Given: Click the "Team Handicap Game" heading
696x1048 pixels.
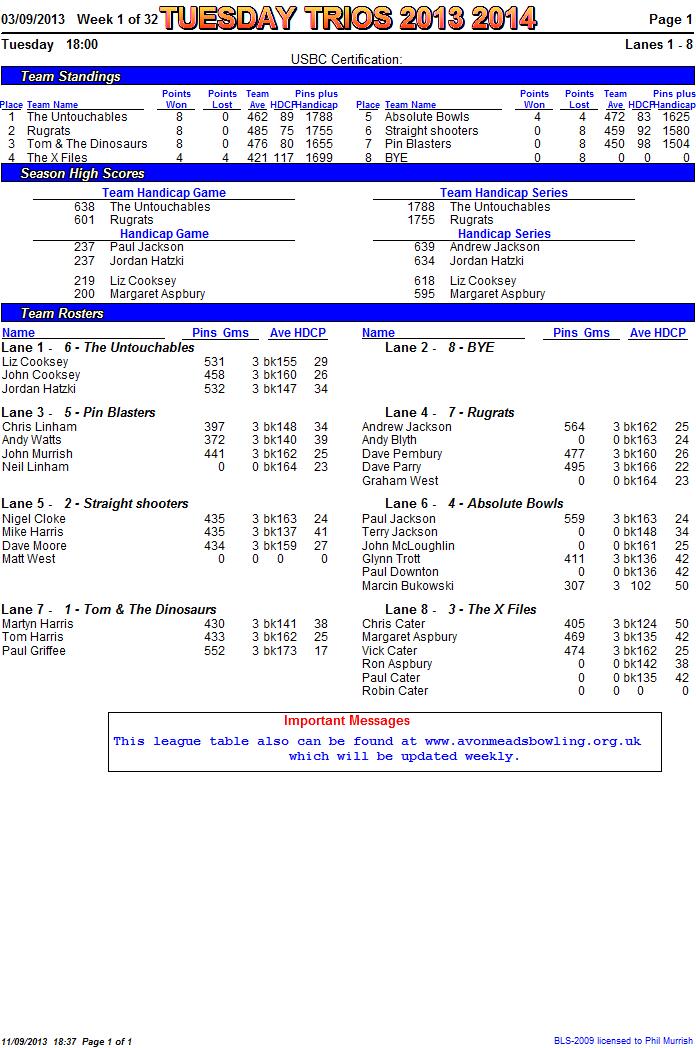Looking at the screenshot, I should [164, 192].
